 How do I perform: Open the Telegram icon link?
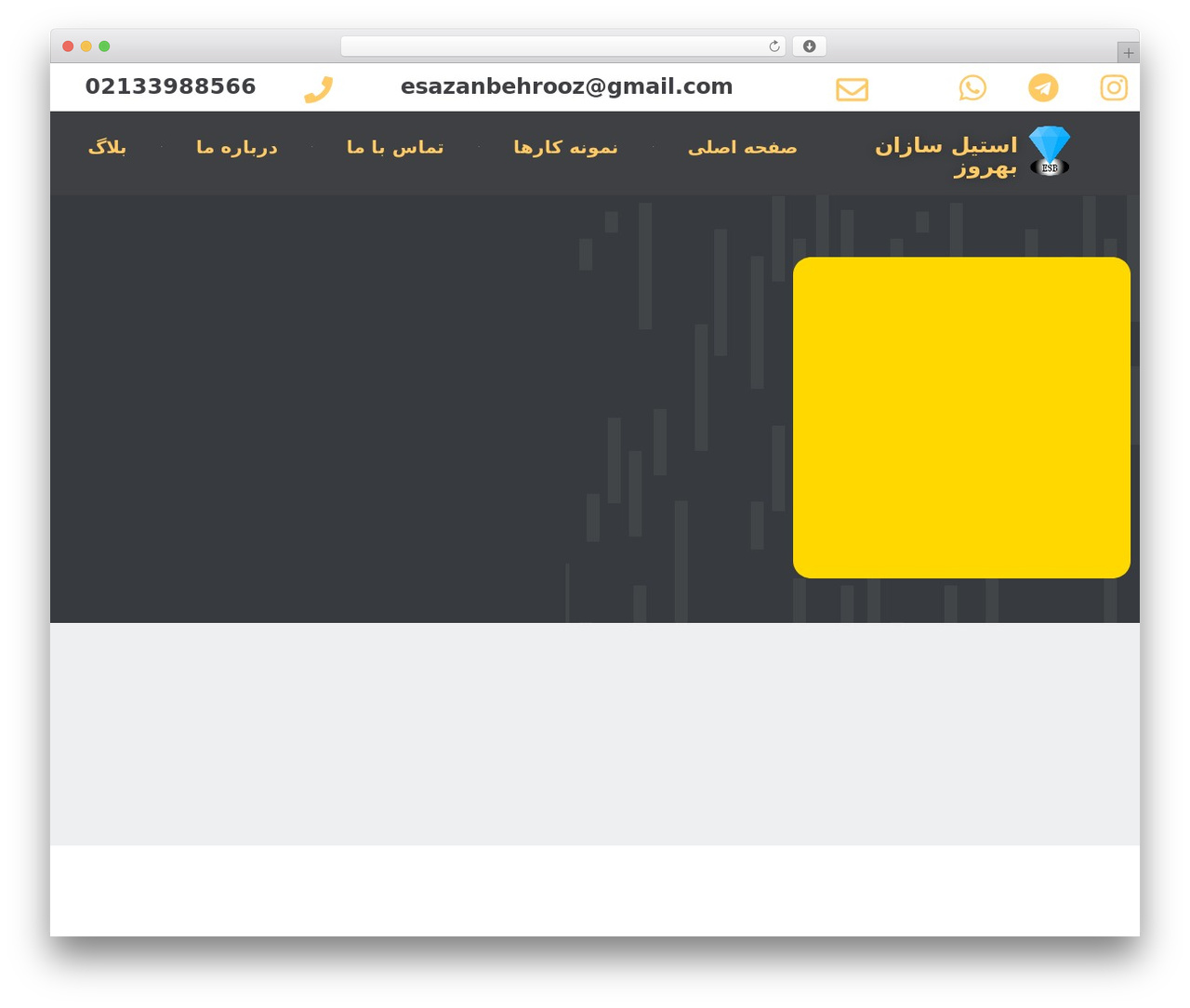pyautogui.click(x=1043, y=87)
